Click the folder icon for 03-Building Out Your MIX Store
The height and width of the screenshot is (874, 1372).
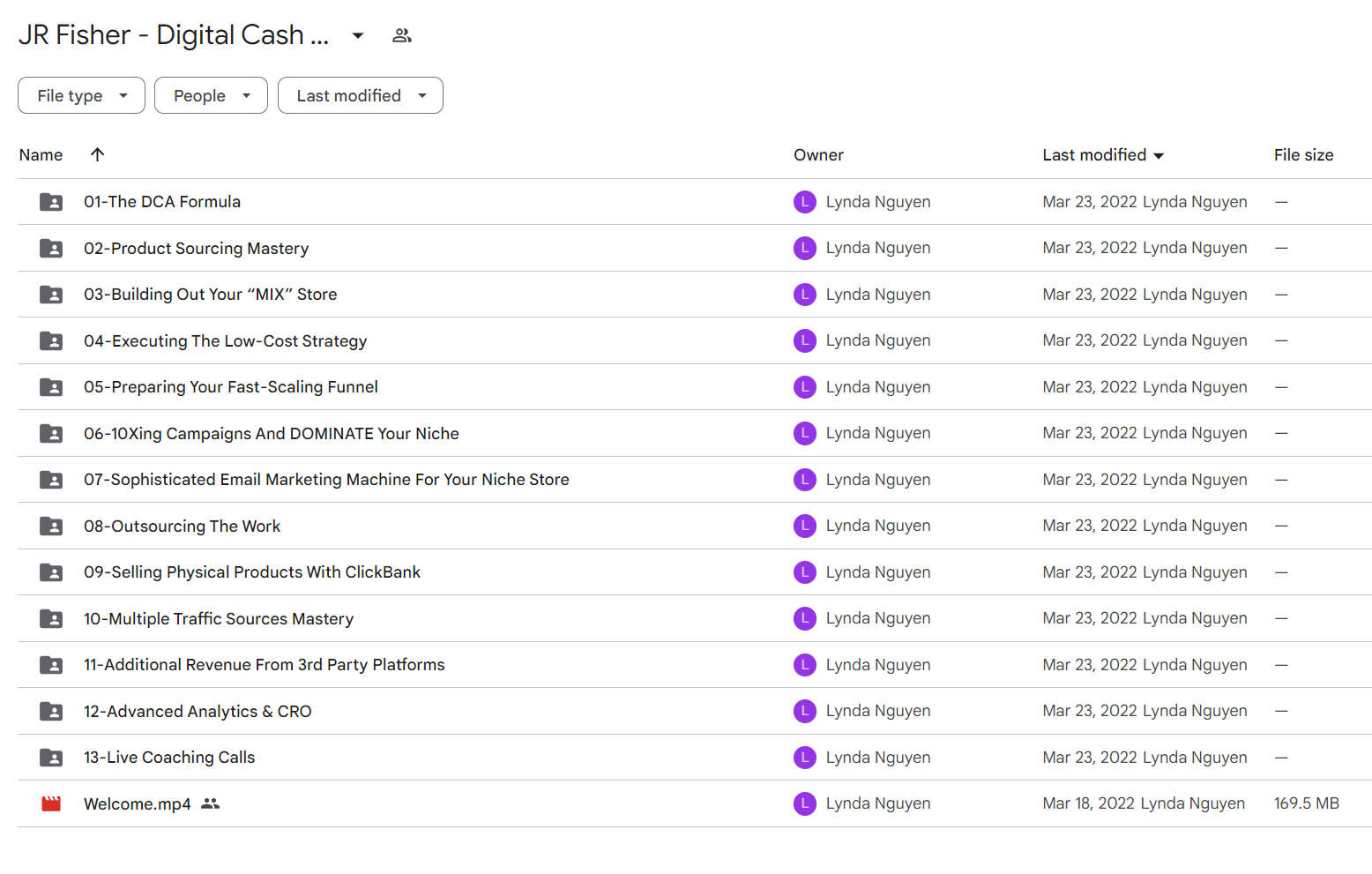[x=51, y=295]
